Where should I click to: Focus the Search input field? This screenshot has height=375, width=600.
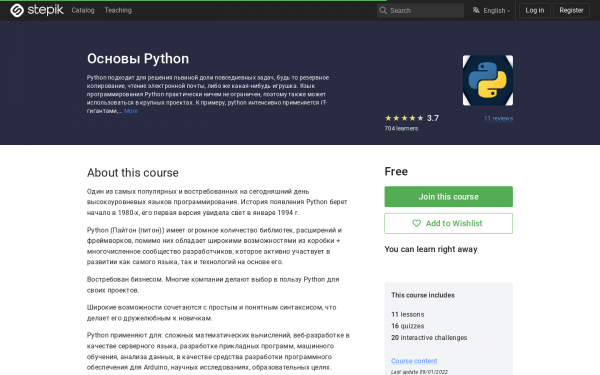tap(420, 10)
